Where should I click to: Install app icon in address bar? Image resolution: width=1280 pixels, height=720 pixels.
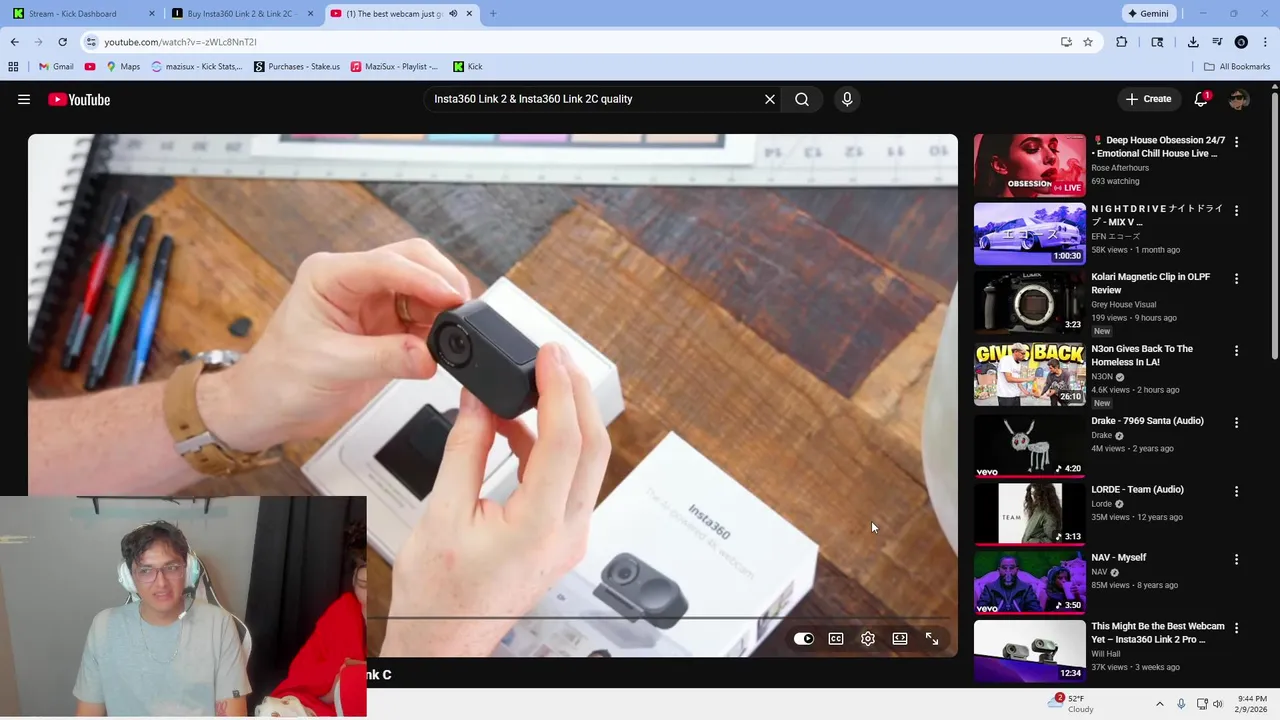(x=1066, y=42)
